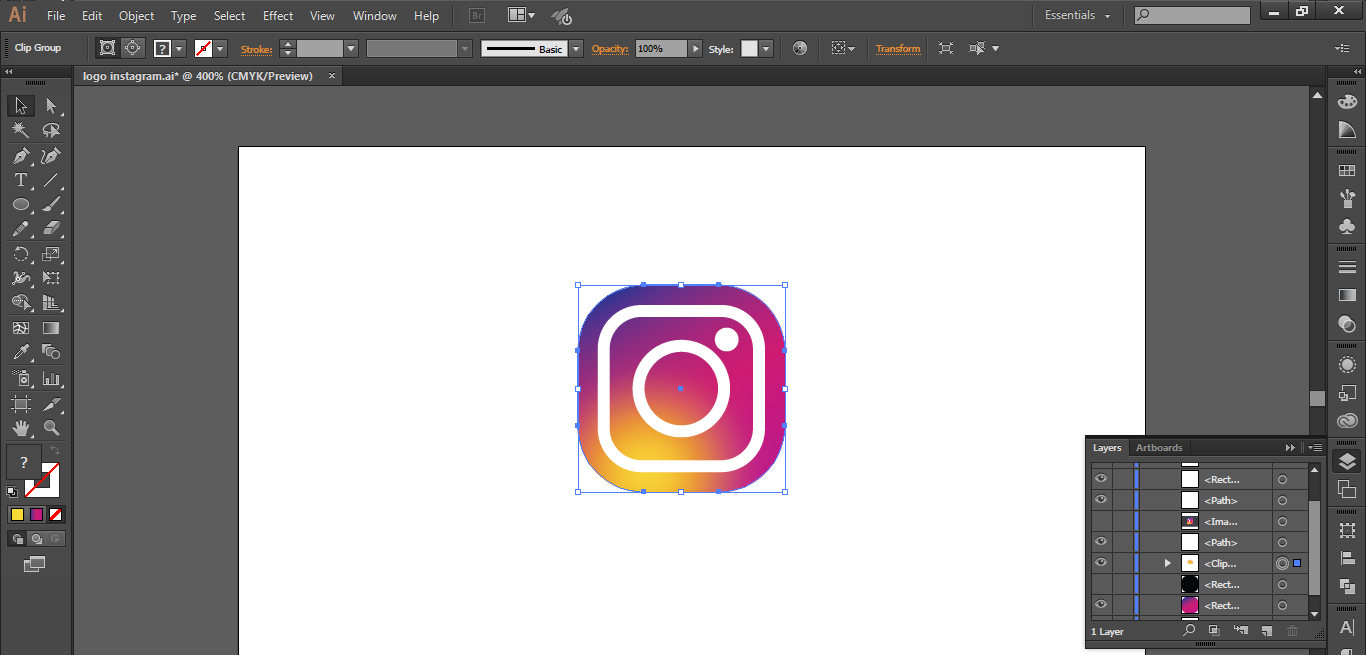The image size is (1366, 655).
Task: Open the opacity slider arrow
Action: point(695,48)
